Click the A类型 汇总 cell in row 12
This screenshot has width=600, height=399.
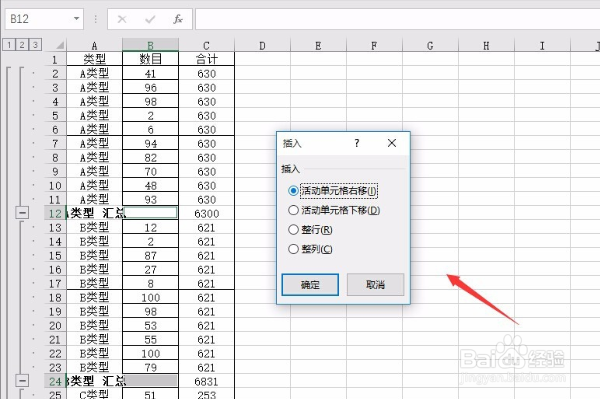pyautogui.click(x=95, y=213)
